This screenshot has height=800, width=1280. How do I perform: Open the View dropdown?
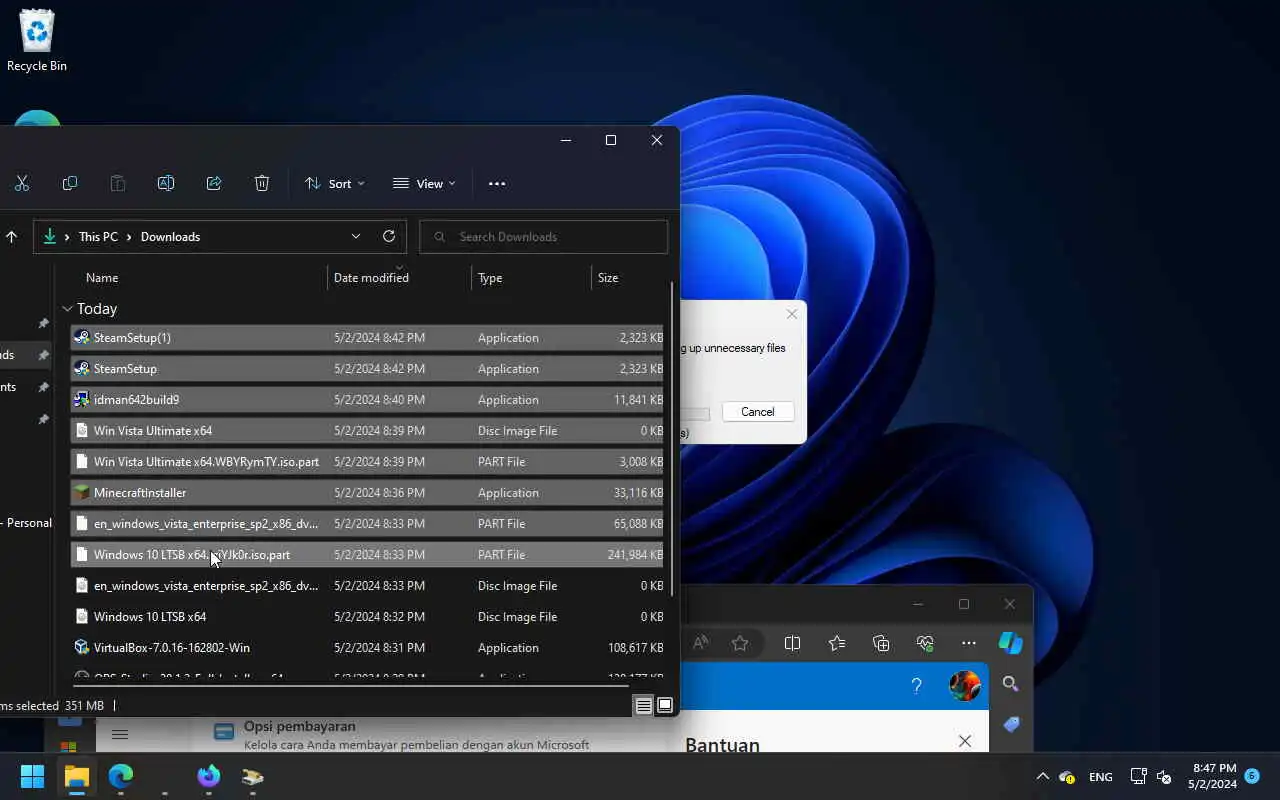(424, 184)
